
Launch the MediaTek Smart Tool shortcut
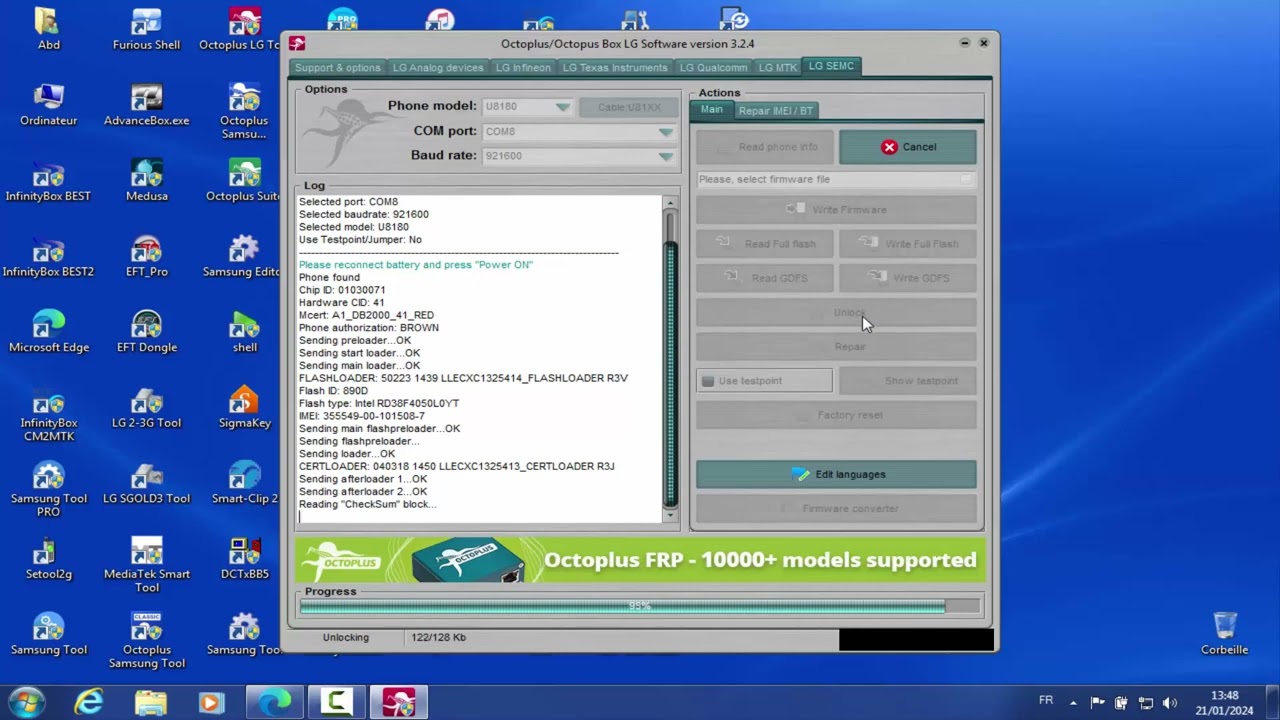click(x=146, y=566)
